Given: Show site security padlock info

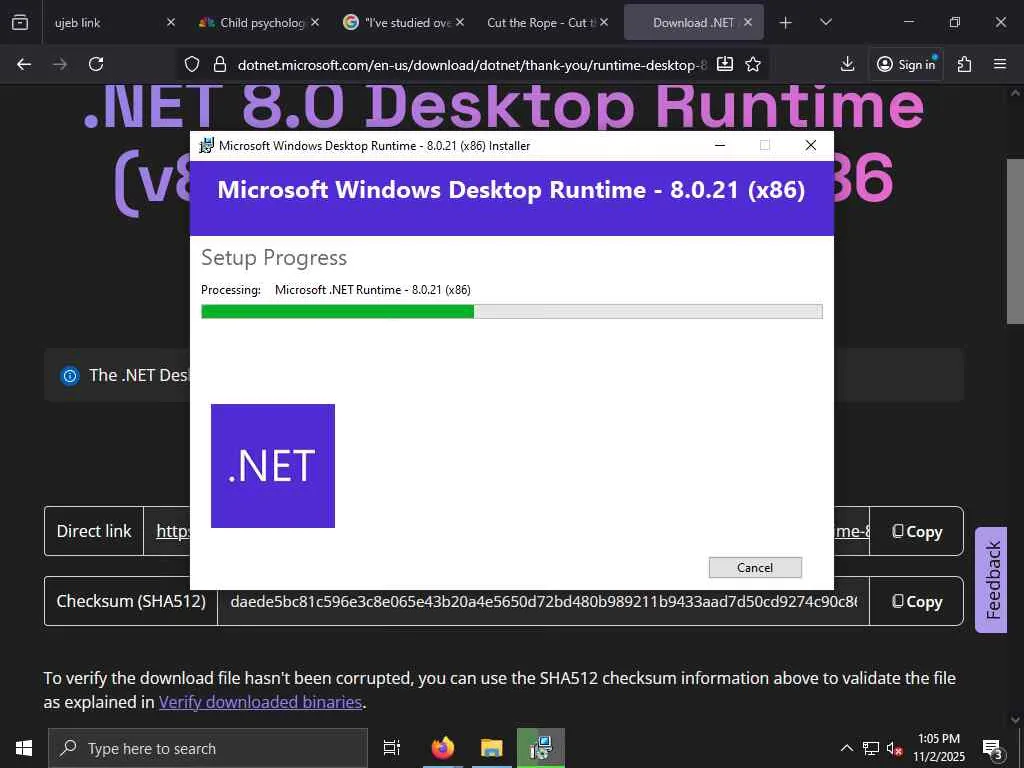Looking at the screenshot, I should click(x=220, y=64).
